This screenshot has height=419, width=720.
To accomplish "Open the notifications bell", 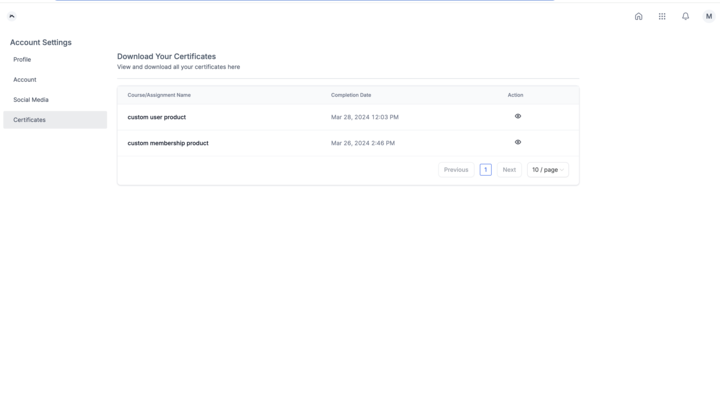I will [685, 17].
